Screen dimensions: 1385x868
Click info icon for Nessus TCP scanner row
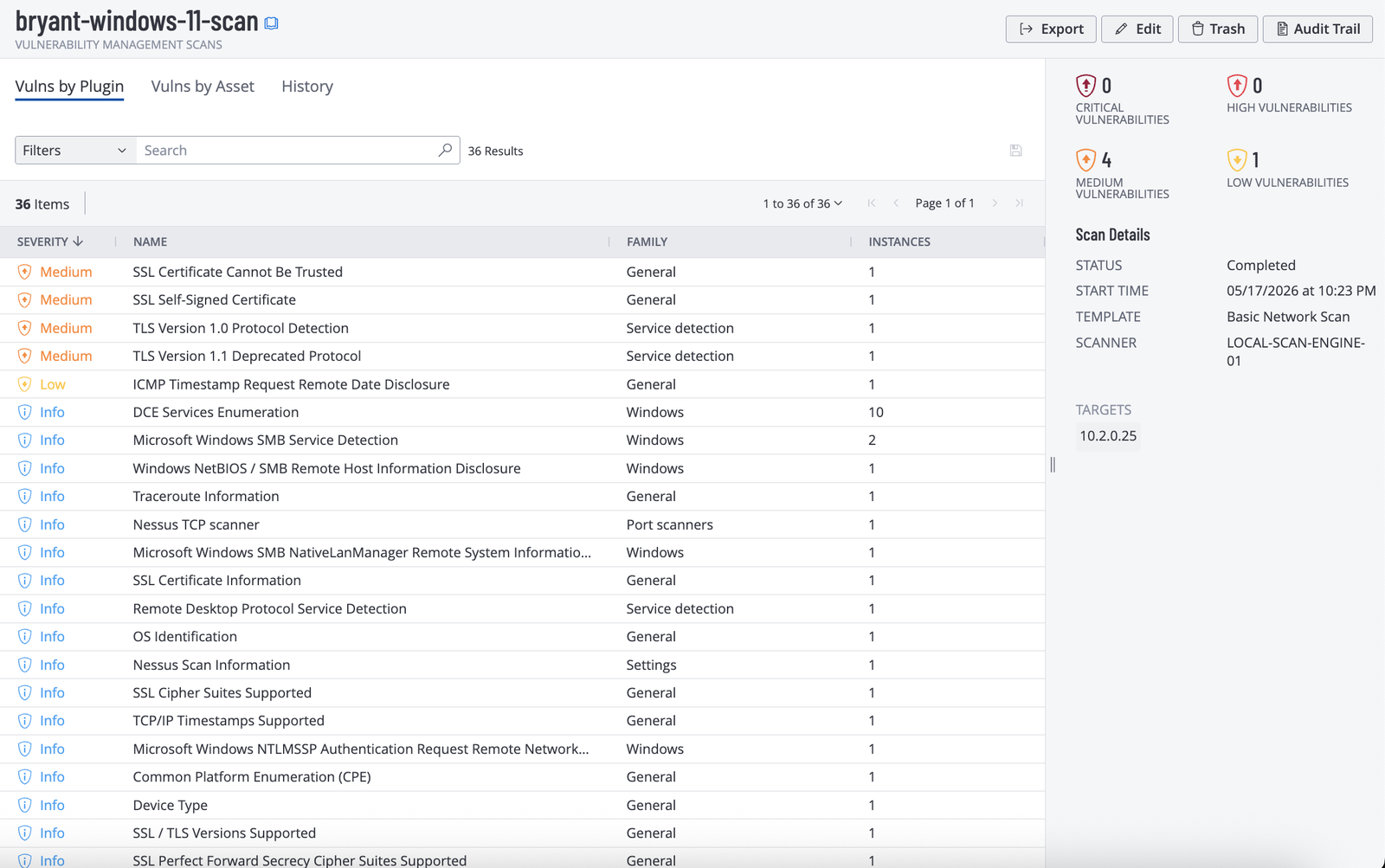[24, 524]
